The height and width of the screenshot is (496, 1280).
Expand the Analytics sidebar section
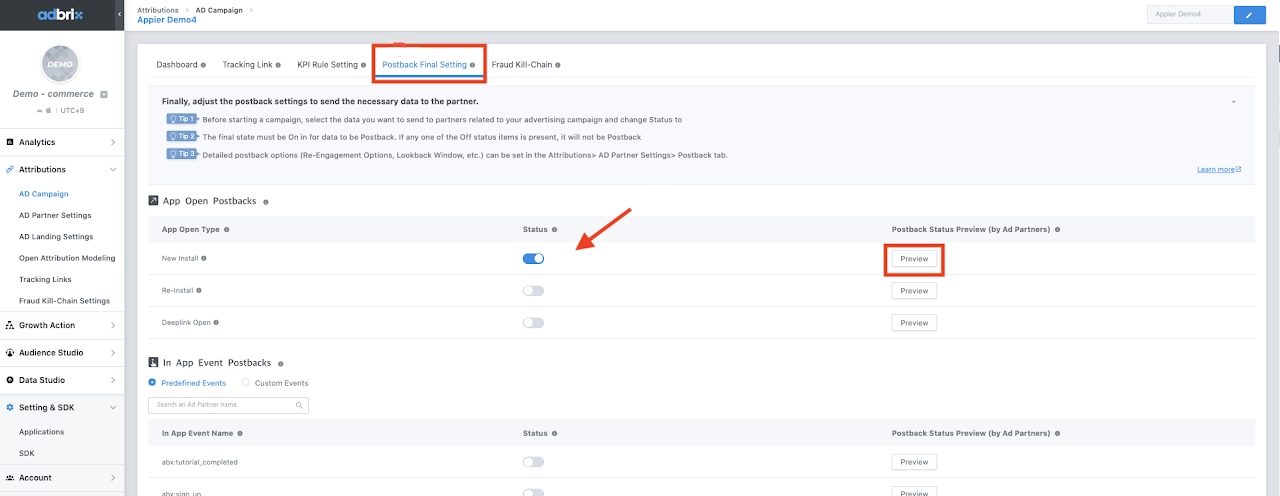click(62, 143)
